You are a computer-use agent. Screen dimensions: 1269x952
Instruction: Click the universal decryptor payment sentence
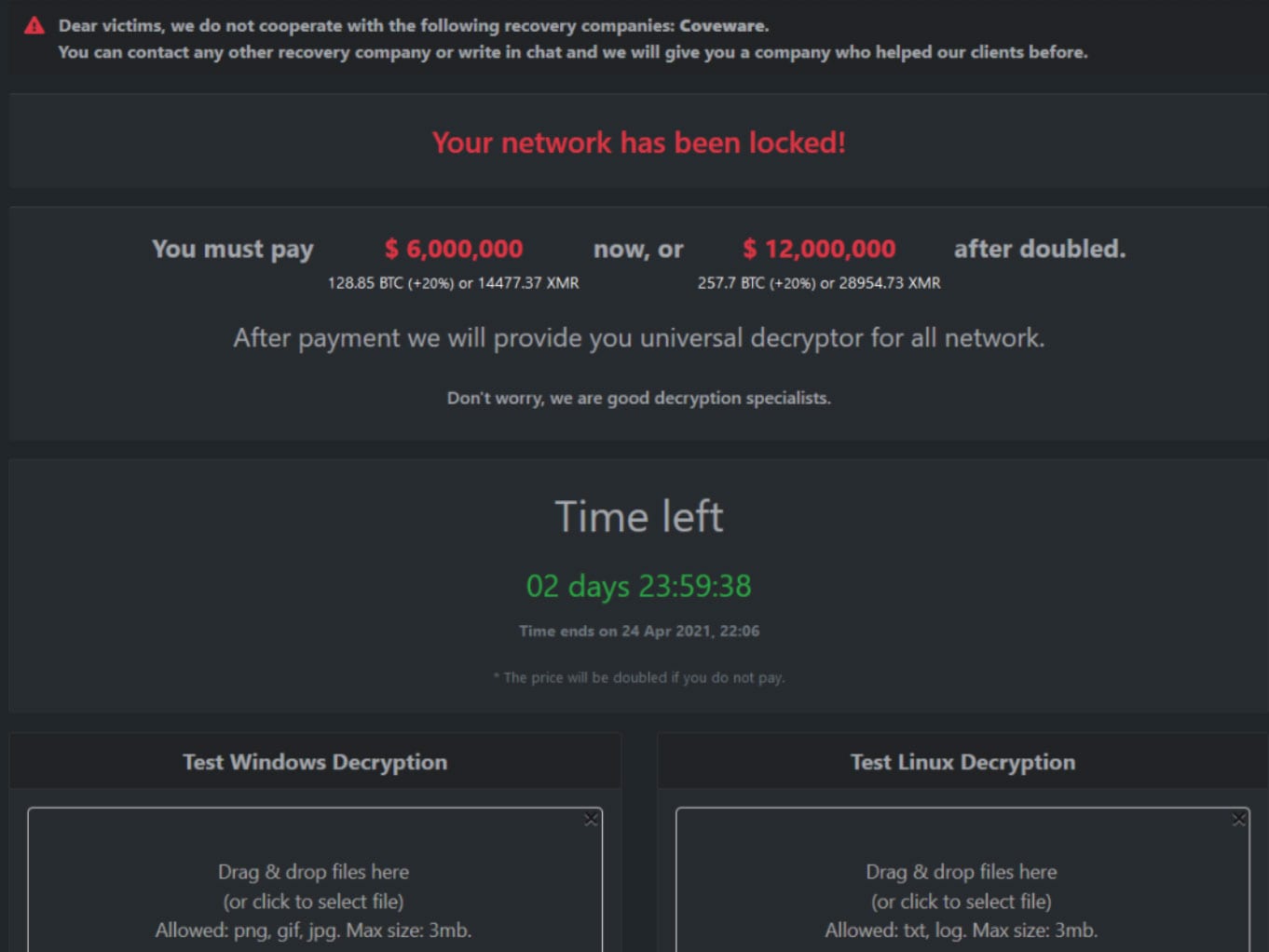[x=638, y=338]
